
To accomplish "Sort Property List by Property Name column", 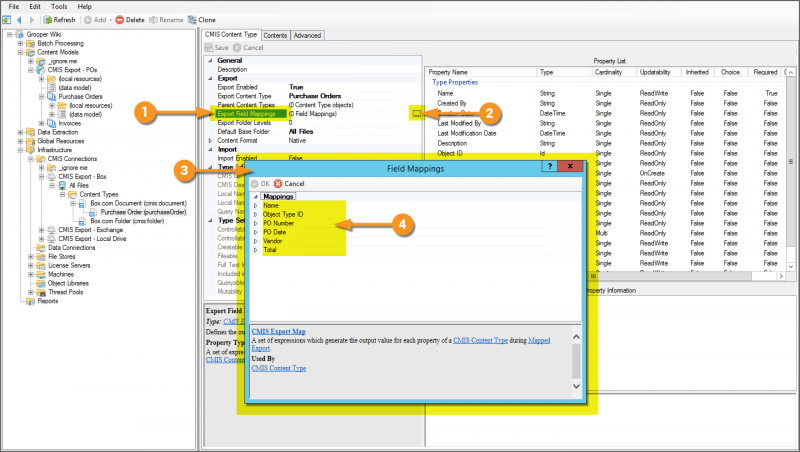I will [480, 72].
